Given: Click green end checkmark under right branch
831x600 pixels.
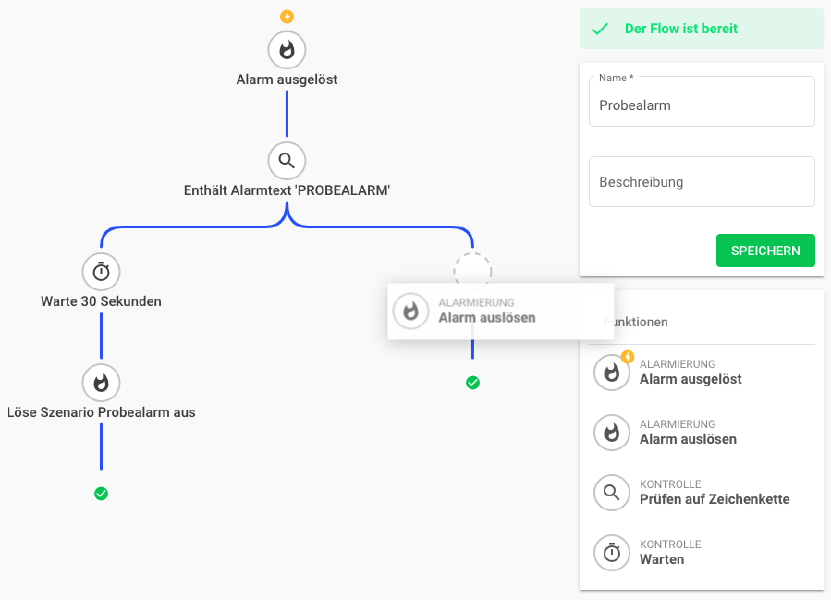Looking at the screenshot, I should [473, 382].
